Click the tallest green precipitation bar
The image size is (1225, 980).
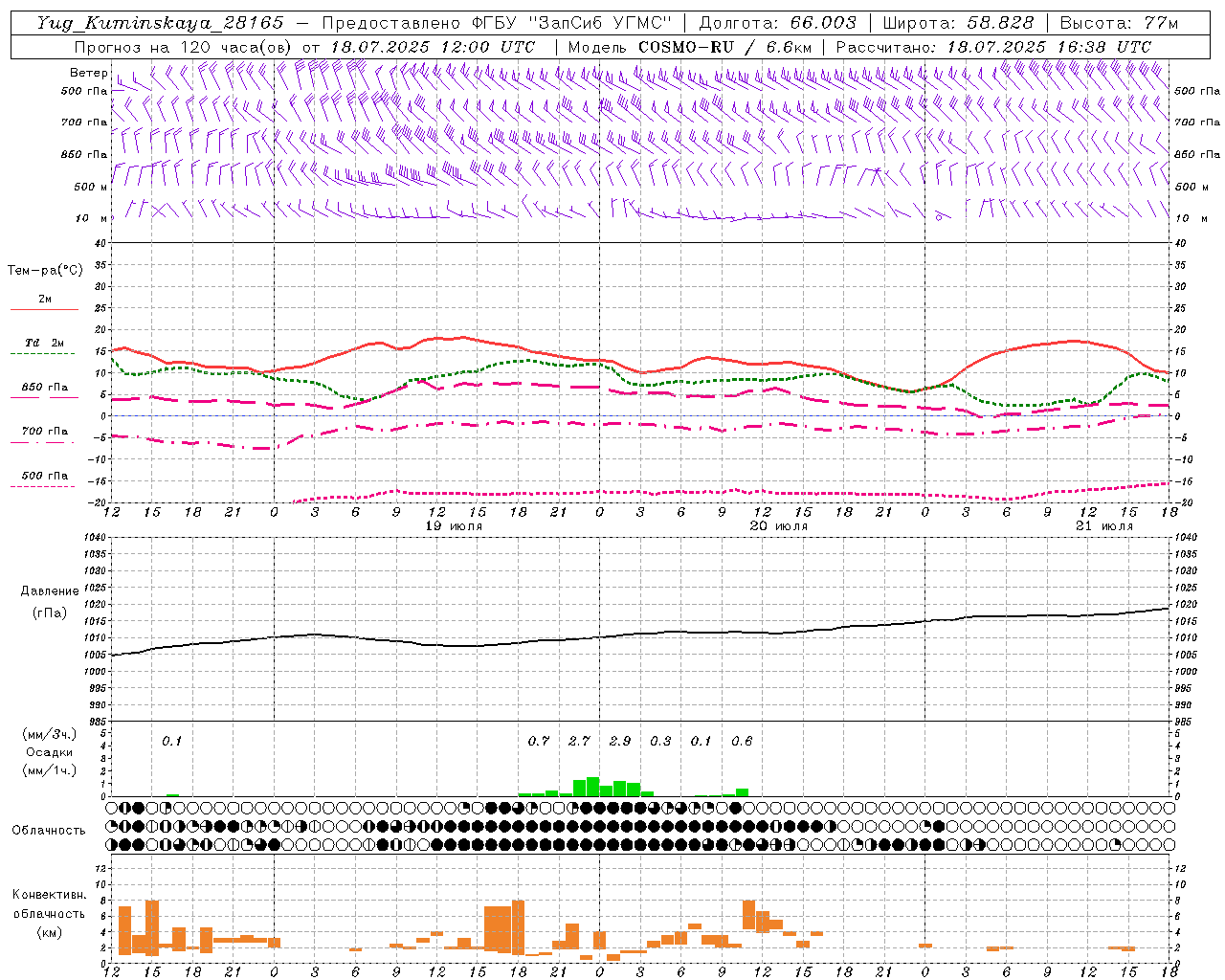tap(592, 787)
